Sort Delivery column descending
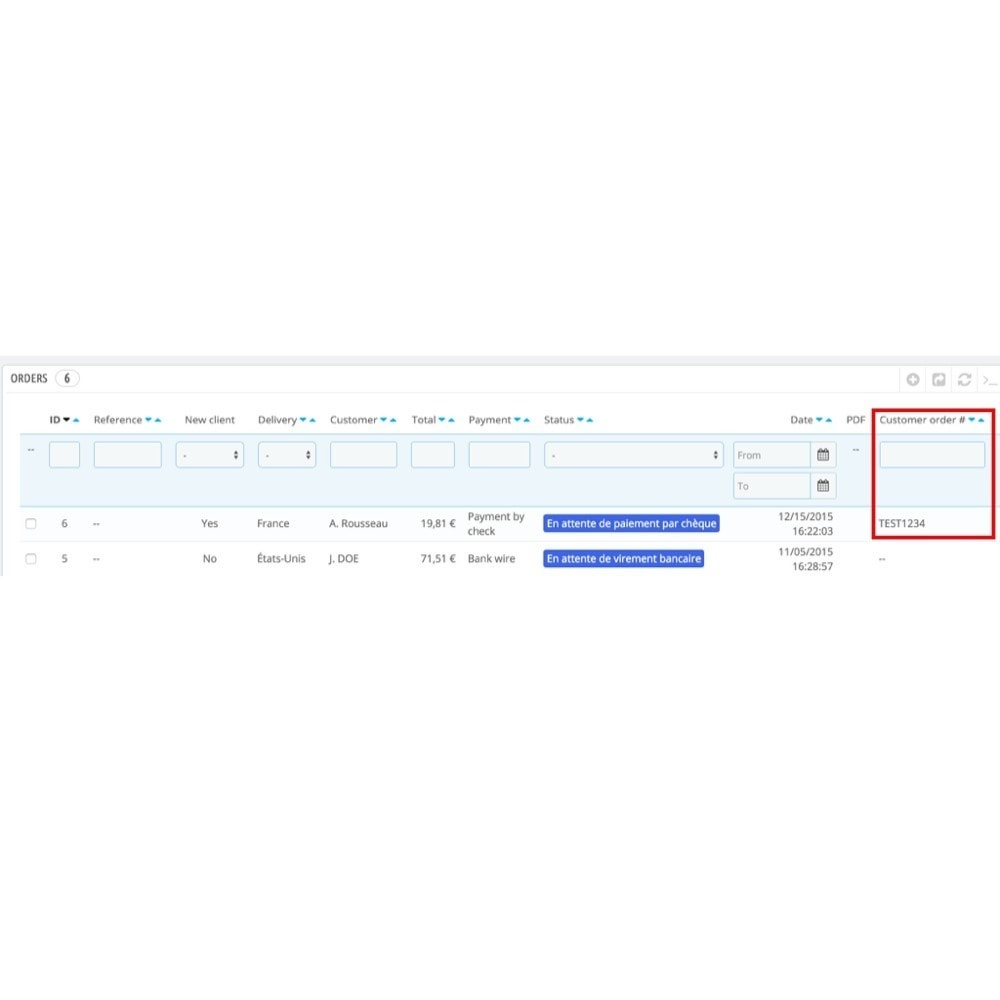 303,420
